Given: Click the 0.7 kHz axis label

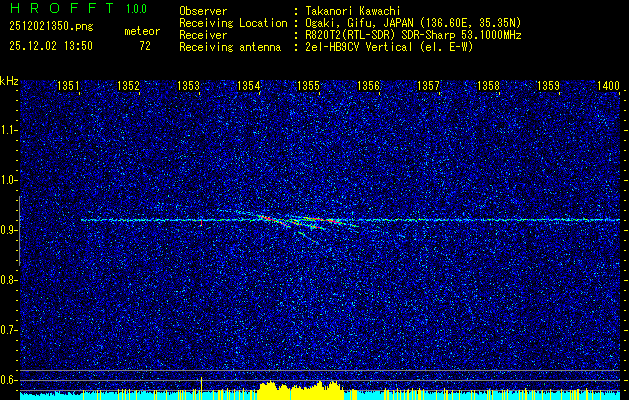Looking at the screenshot, I should click(x=8, y=330).
